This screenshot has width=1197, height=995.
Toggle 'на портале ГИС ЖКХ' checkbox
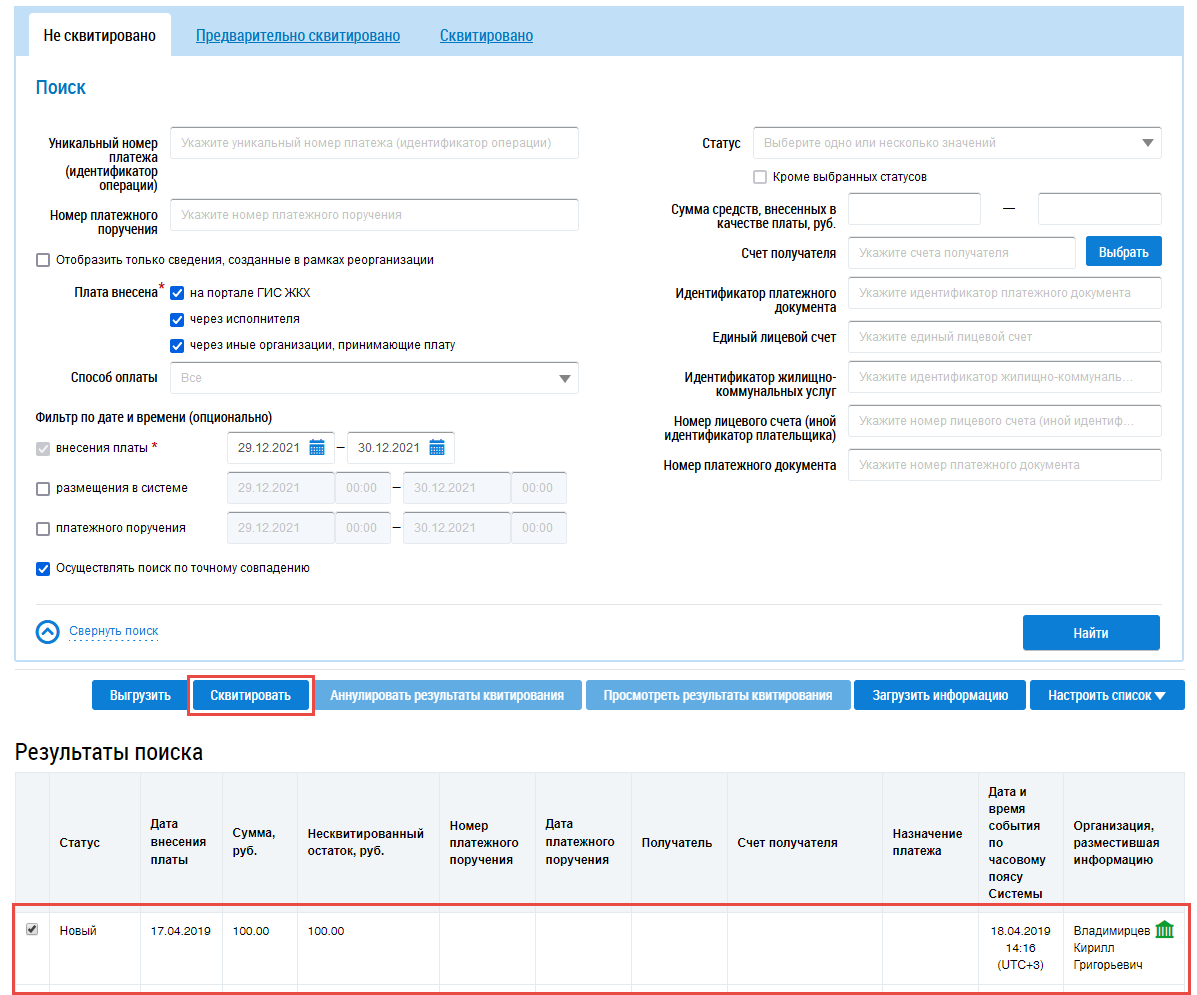tap(177, 293)
